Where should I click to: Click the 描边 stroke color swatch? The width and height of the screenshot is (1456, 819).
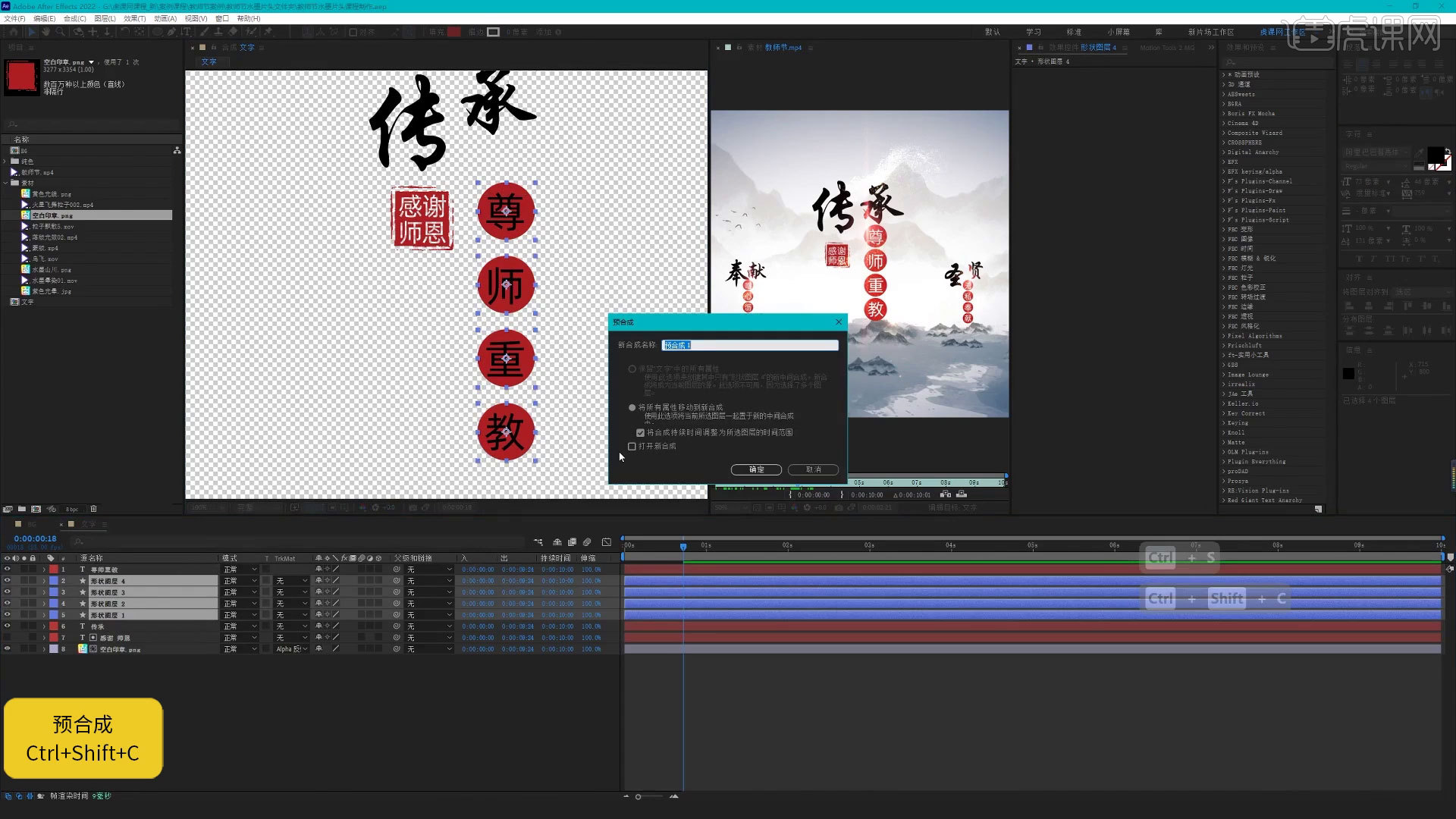[x=494, y=32]
